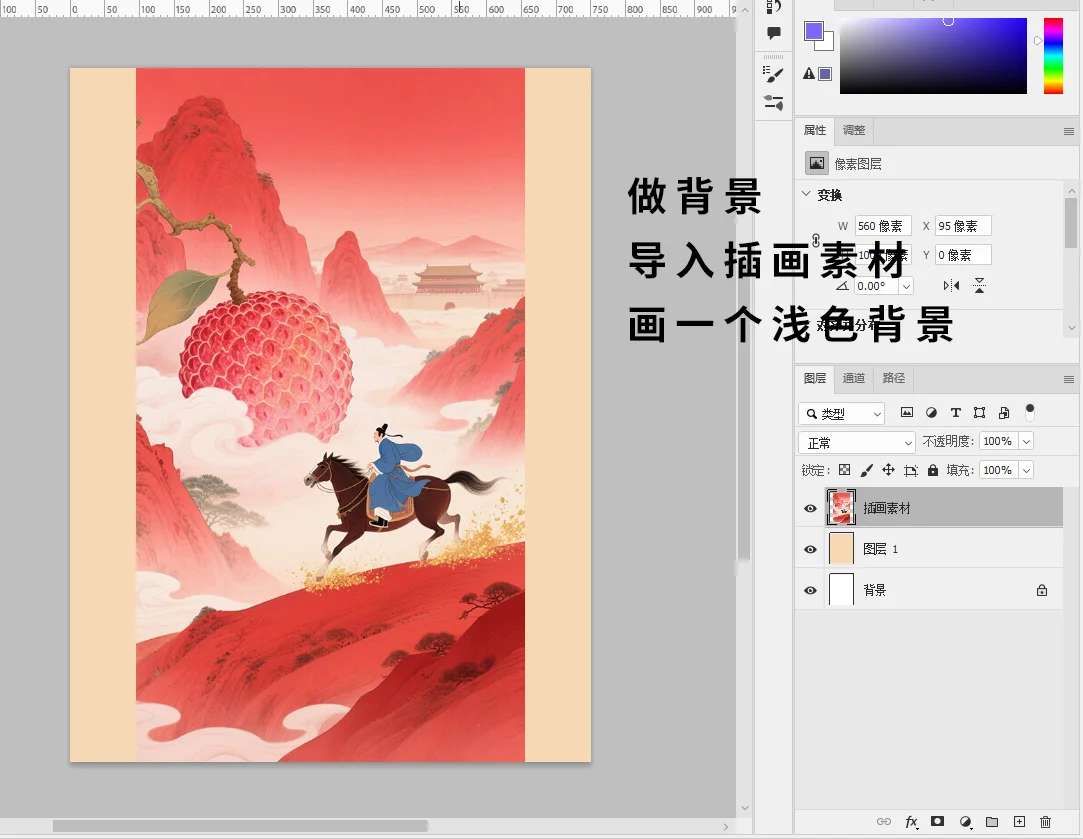Image resolution: width=1083 pixels, height=839 pixels.
Task: Click the 背景 layer lock icon
Action: pyautogui.click(x=1042, y=590)
